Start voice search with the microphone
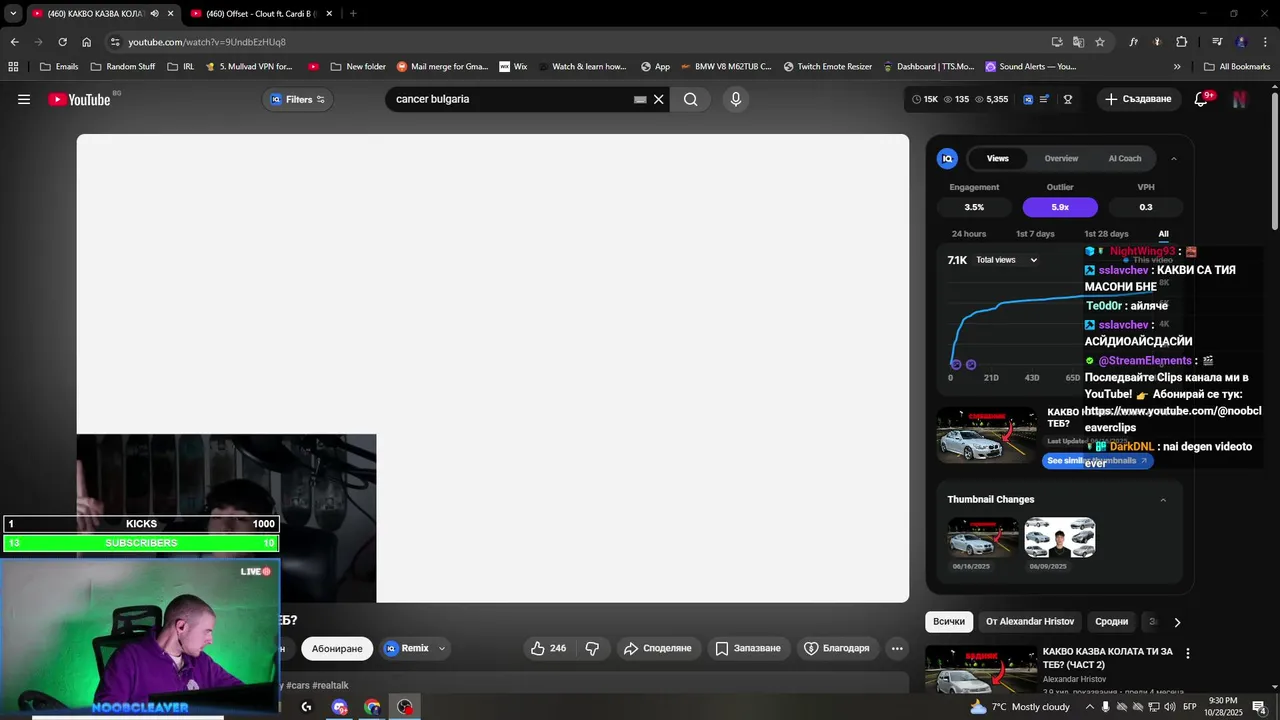This screenshot has height=720, width=1280. (736, 99)
